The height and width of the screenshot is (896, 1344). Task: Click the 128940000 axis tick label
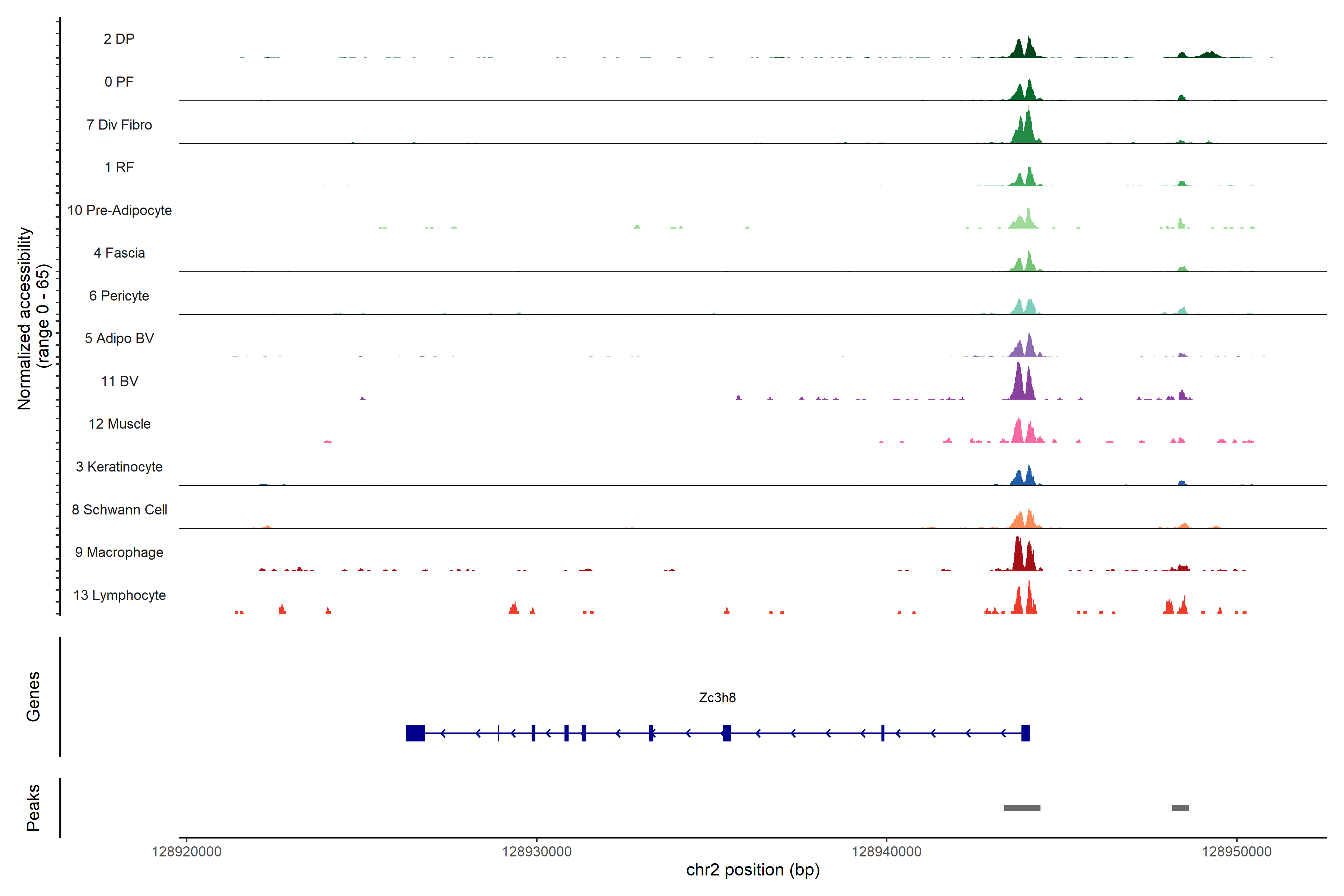click(886, 852)
